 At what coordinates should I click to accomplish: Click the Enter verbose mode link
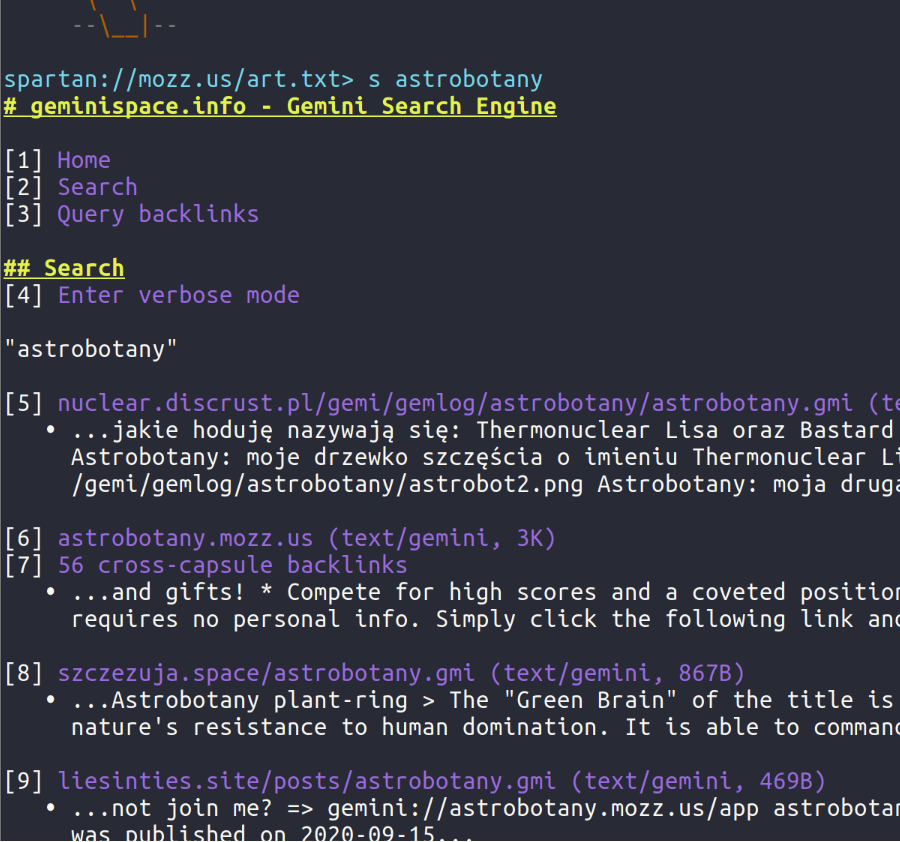[x=179, y=295]
